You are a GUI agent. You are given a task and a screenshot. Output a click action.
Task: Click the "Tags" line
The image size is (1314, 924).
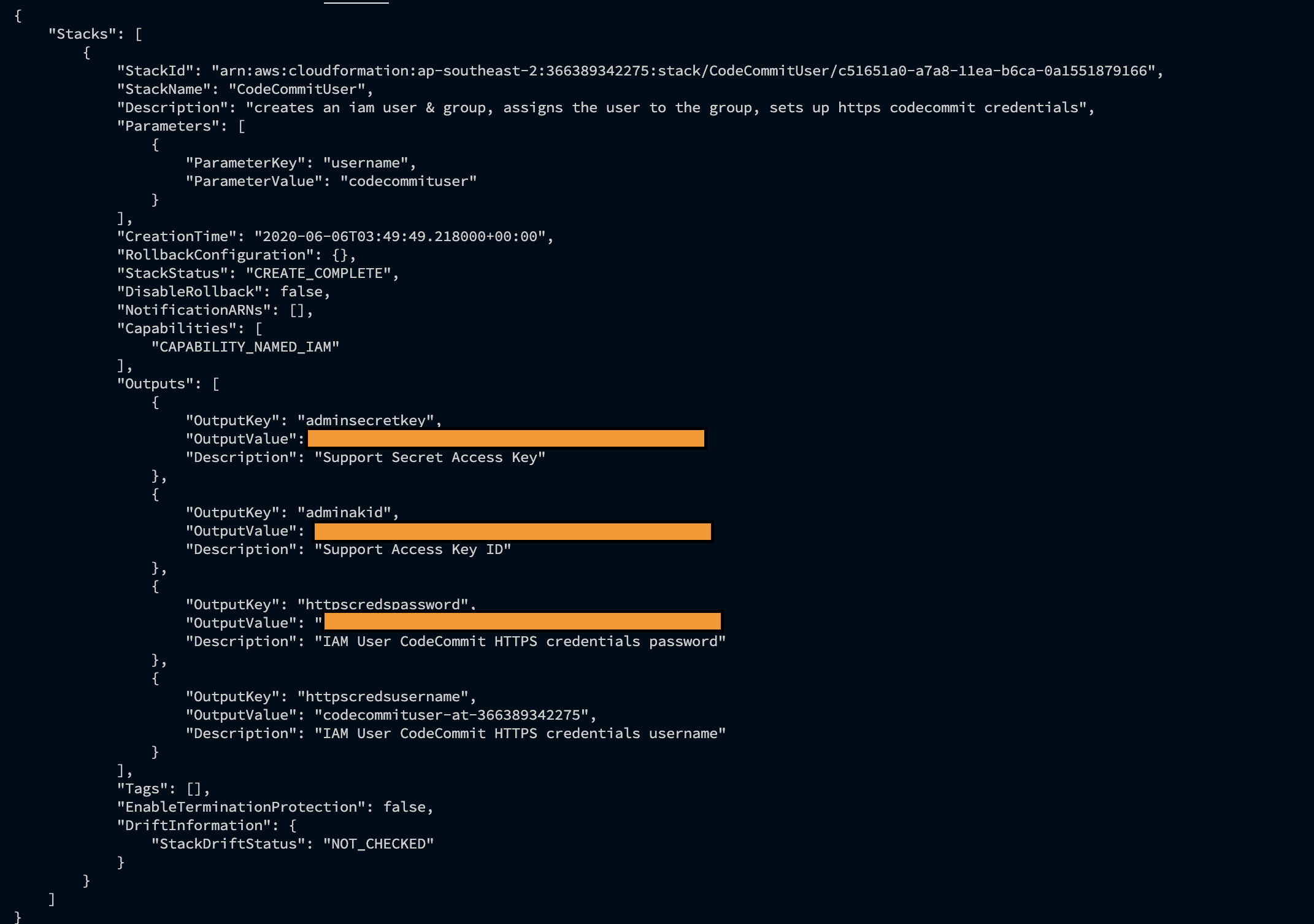[163, 789]
